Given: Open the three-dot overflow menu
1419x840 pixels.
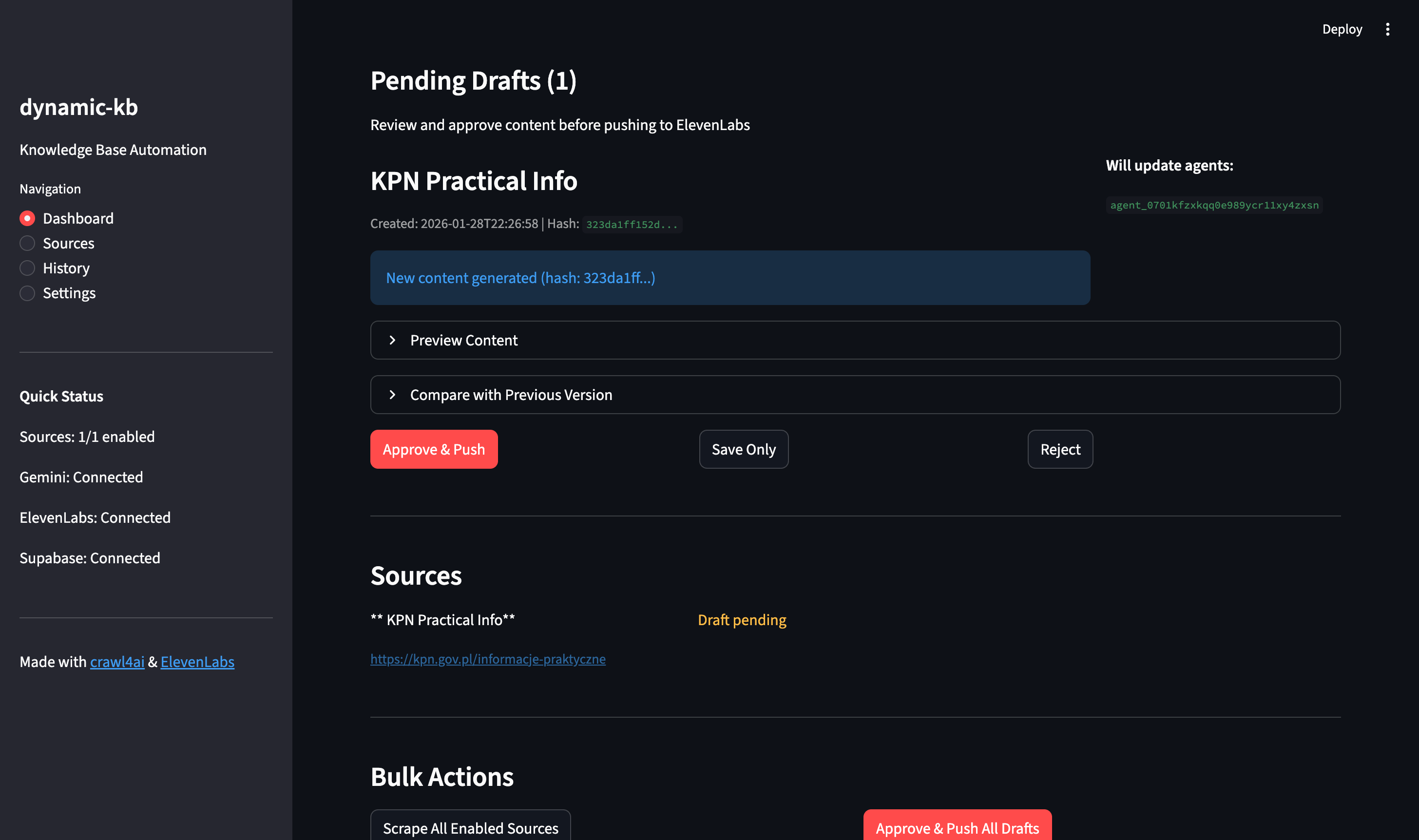Looking at the screenshot, I should (1388, 29).
